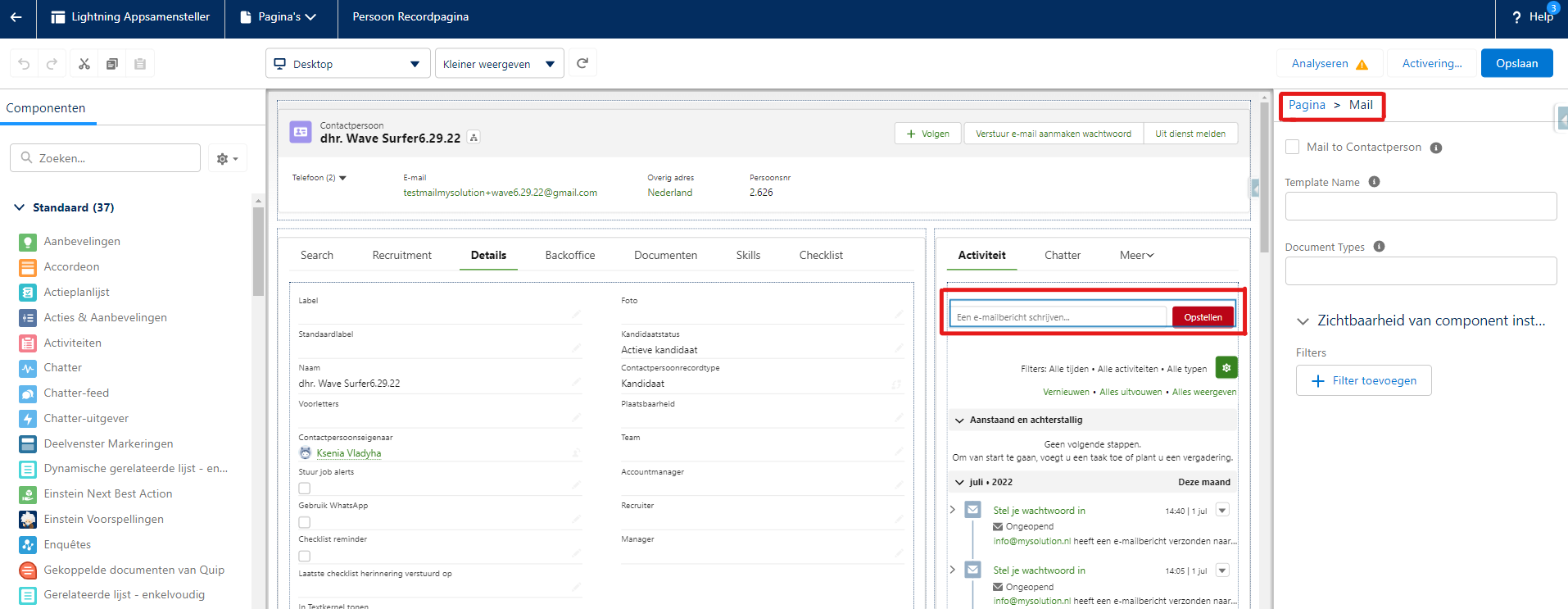The height and width of the screenshot is (609, 1568).
Task: Toggle Gebruik WhatsApp checkbox
Action: [305, 522]
